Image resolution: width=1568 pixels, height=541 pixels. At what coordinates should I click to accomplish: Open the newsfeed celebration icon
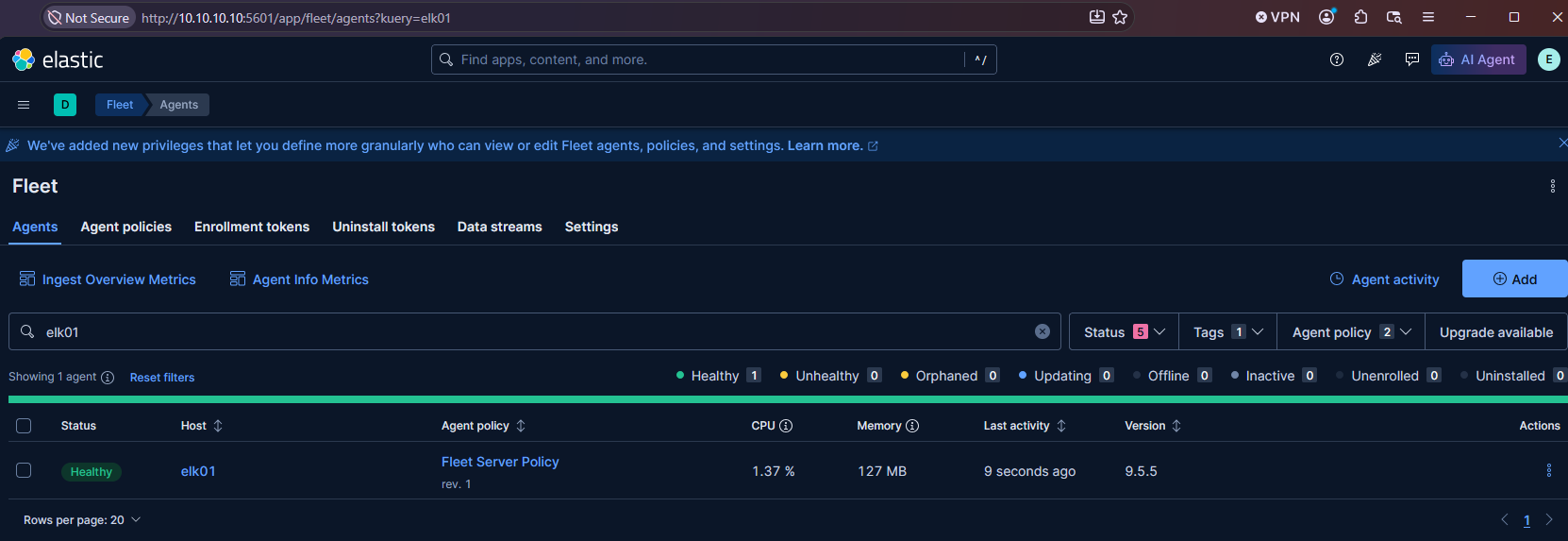1374,59
